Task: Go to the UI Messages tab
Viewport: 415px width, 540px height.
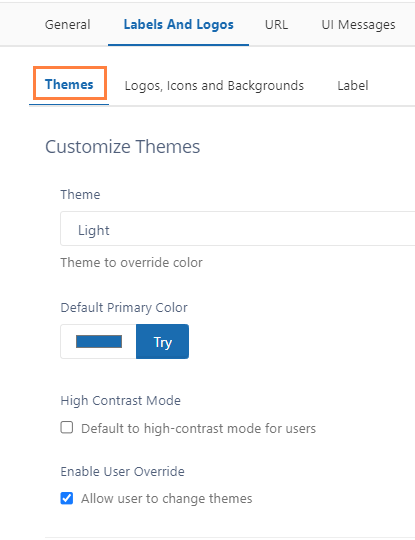Action: pyautogui.click(x=358, y=24)
